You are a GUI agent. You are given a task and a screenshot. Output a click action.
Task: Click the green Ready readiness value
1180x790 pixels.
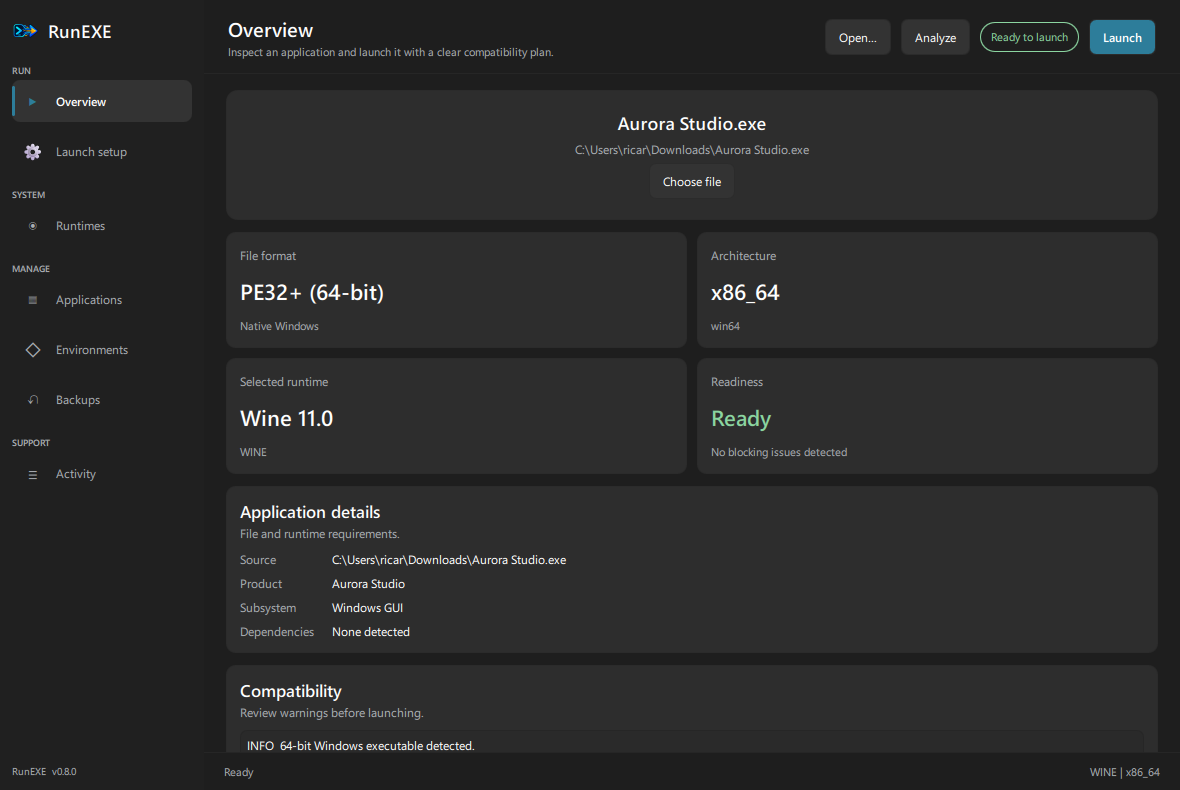coord(741,418)
